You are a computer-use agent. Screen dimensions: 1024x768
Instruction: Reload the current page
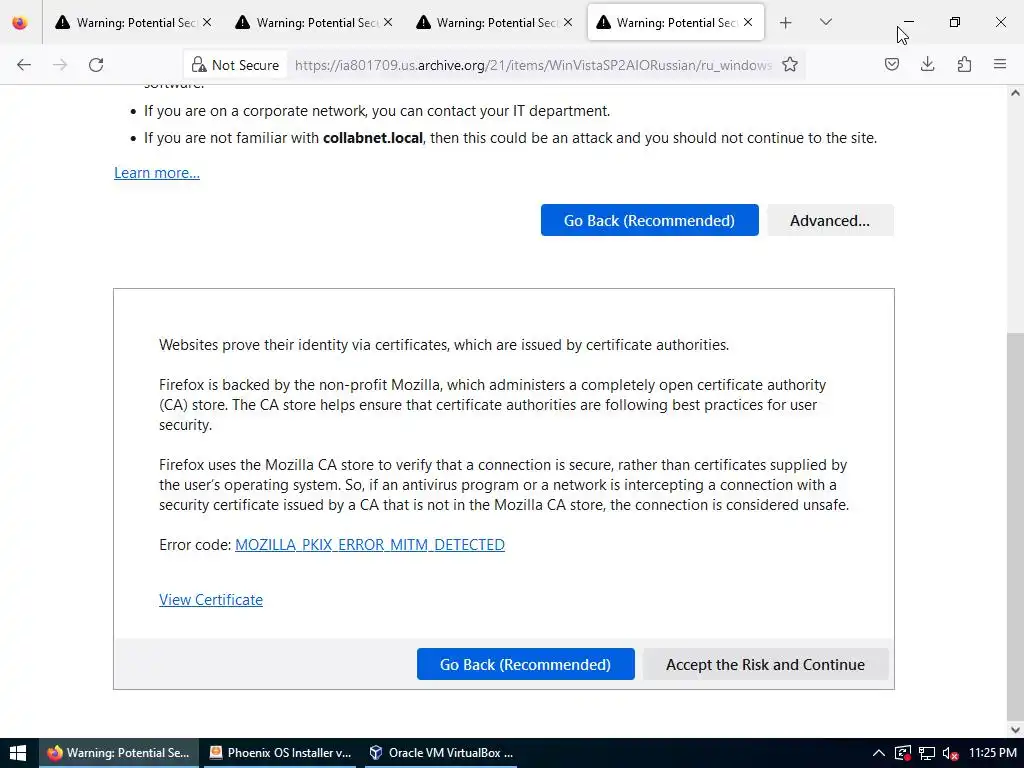(96, 65)
